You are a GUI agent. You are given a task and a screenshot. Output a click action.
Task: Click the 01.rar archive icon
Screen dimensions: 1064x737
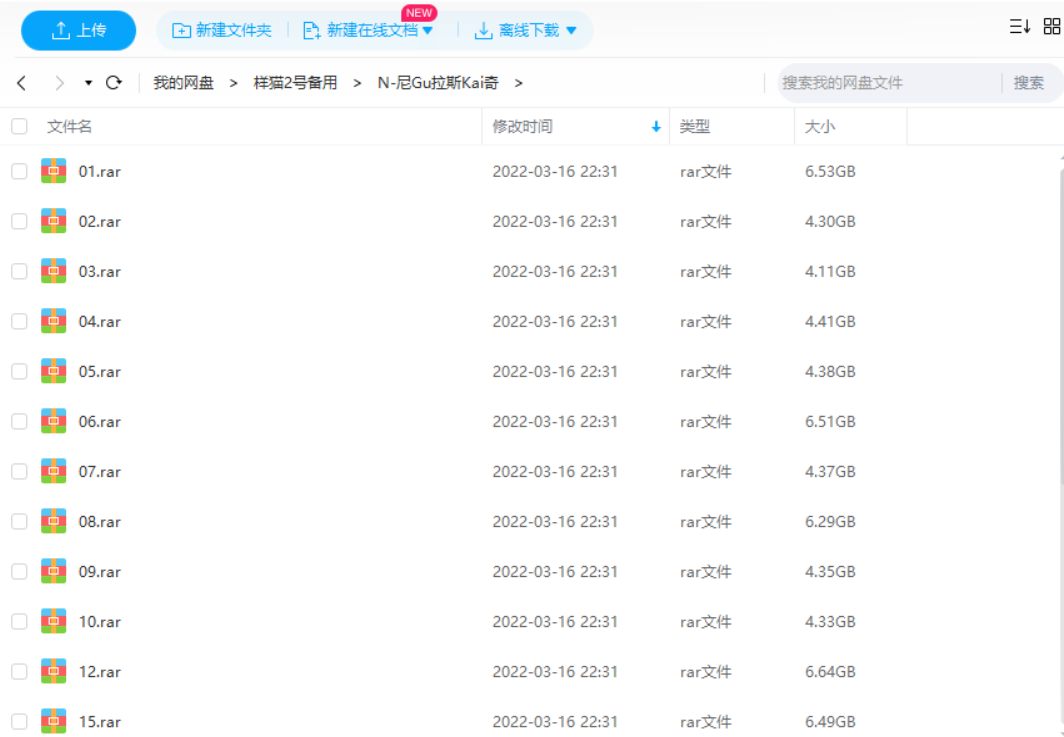click(x=54, y=171)
